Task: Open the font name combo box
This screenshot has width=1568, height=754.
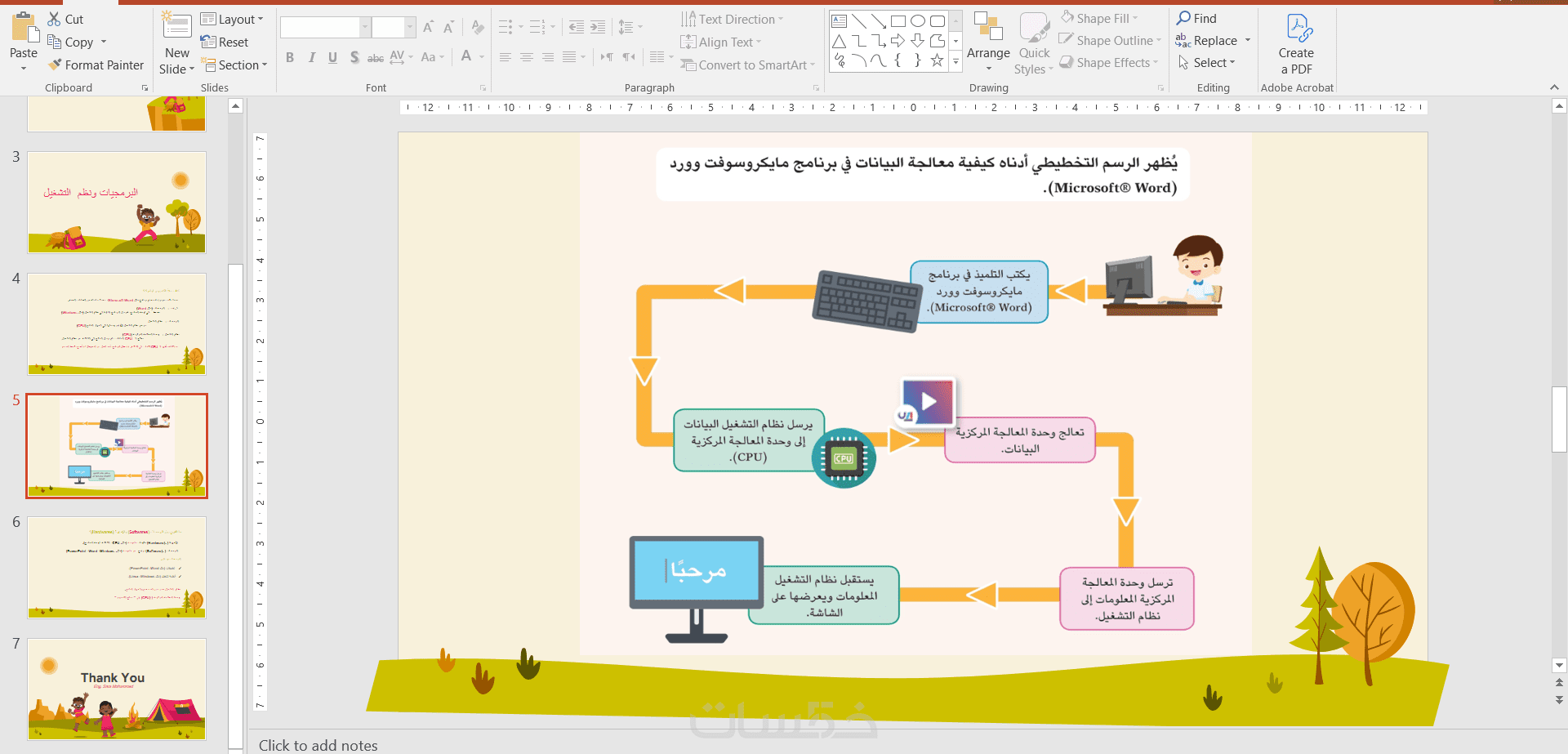Action: pyautogui.click(x=325, y=28)
